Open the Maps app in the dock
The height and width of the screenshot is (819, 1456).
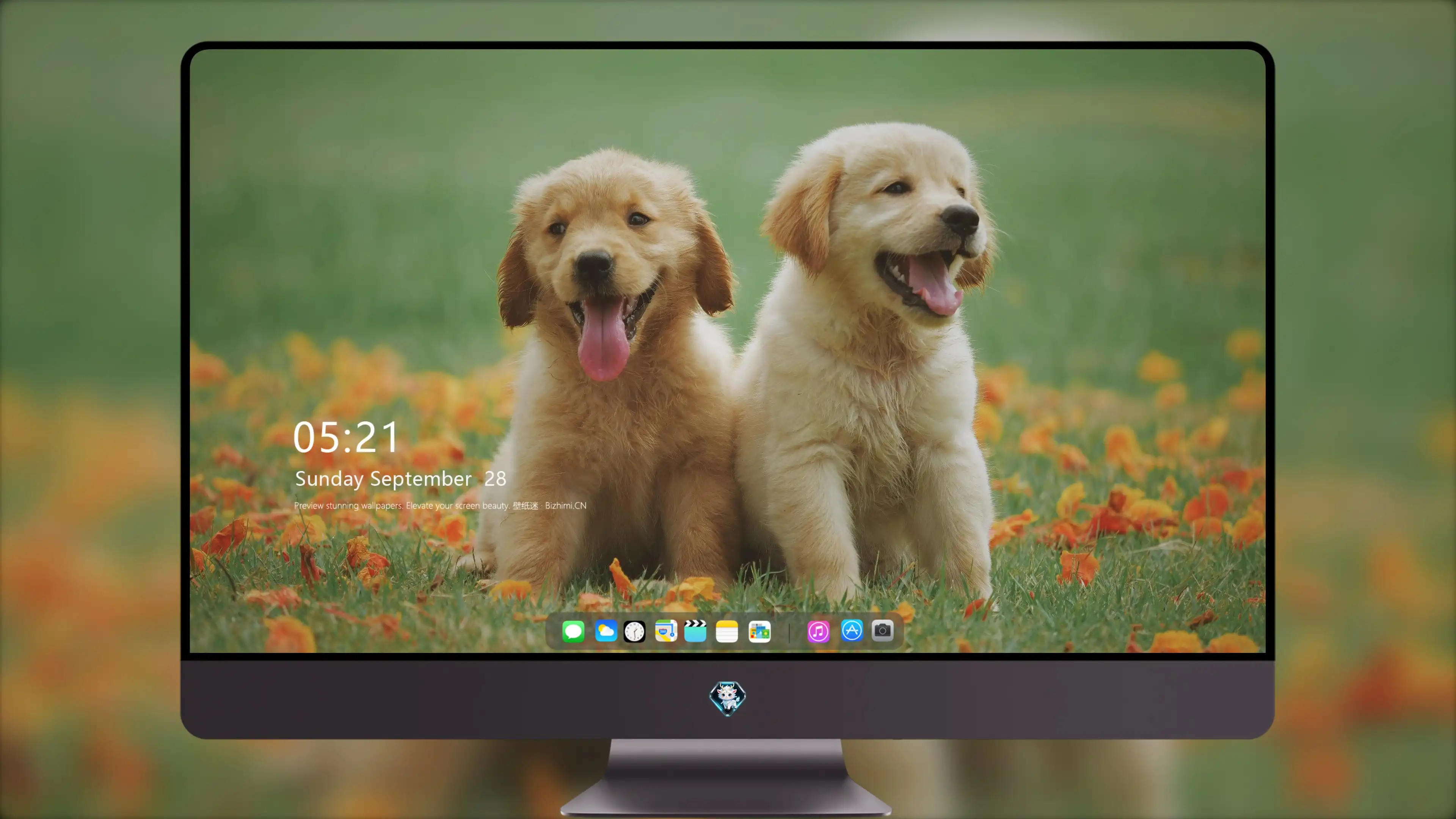click(666, 631)
